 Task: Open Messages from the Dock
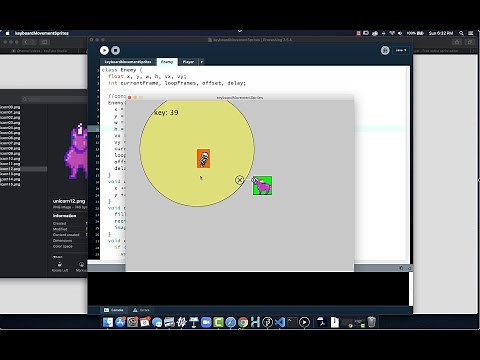157,322
